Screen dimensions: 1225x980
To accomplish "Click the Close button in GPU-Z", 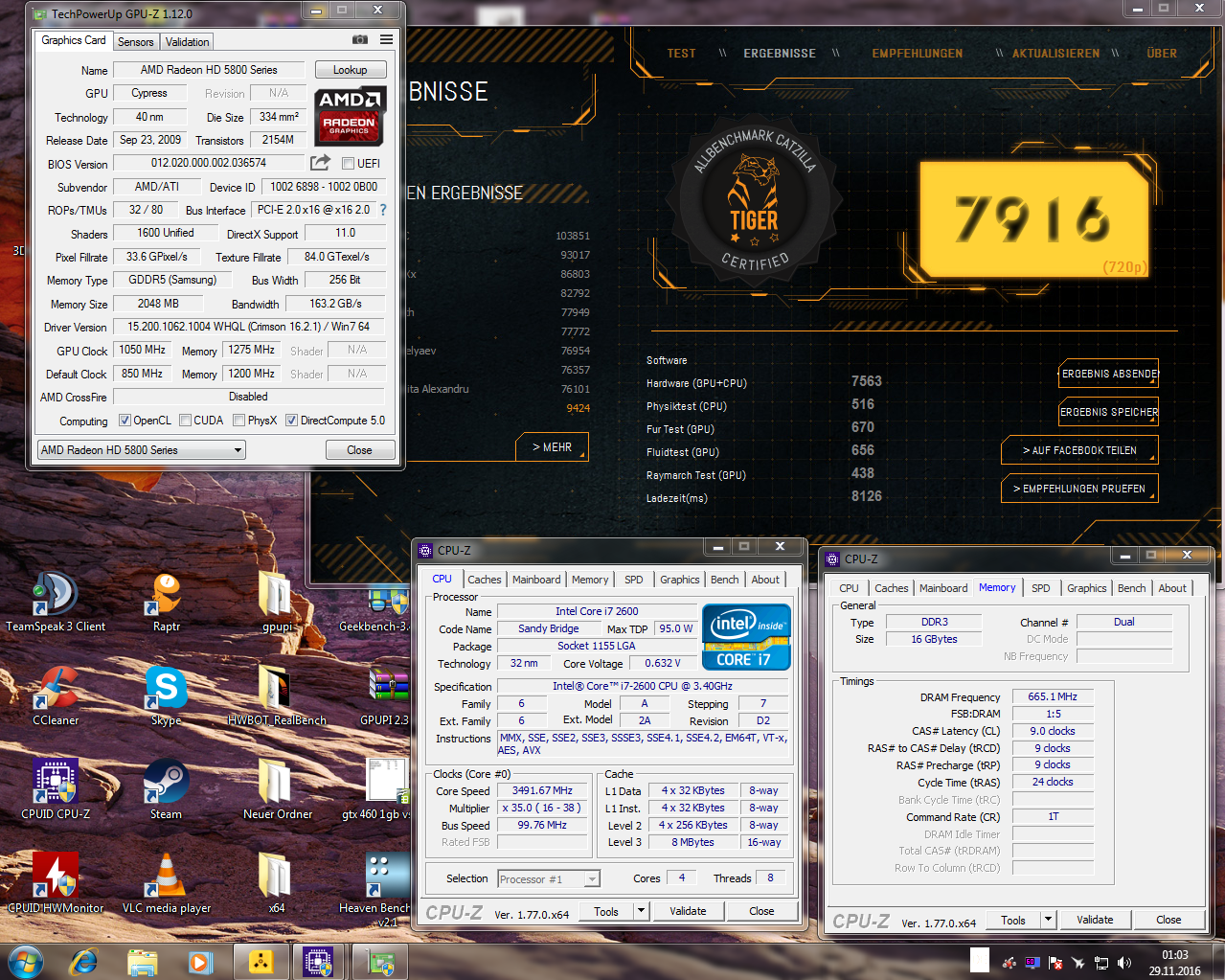I will 360,449.
